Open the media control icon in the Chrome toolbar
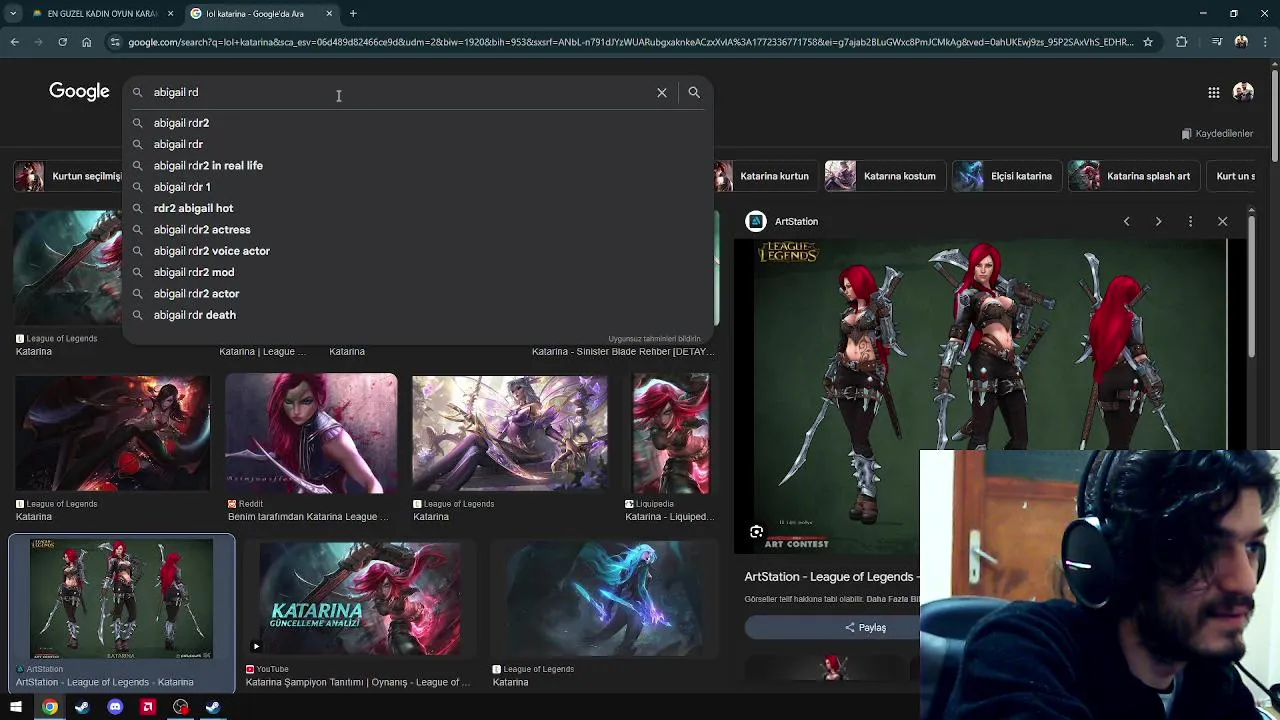The image size is (1280, 720). [x=1216, y=42]
